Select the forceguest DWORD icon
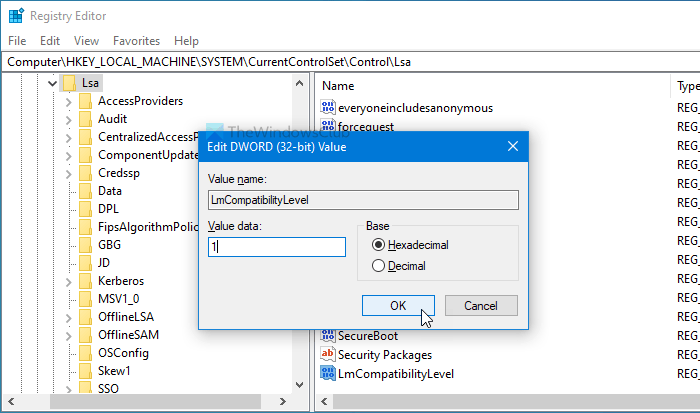 [328, 125]
